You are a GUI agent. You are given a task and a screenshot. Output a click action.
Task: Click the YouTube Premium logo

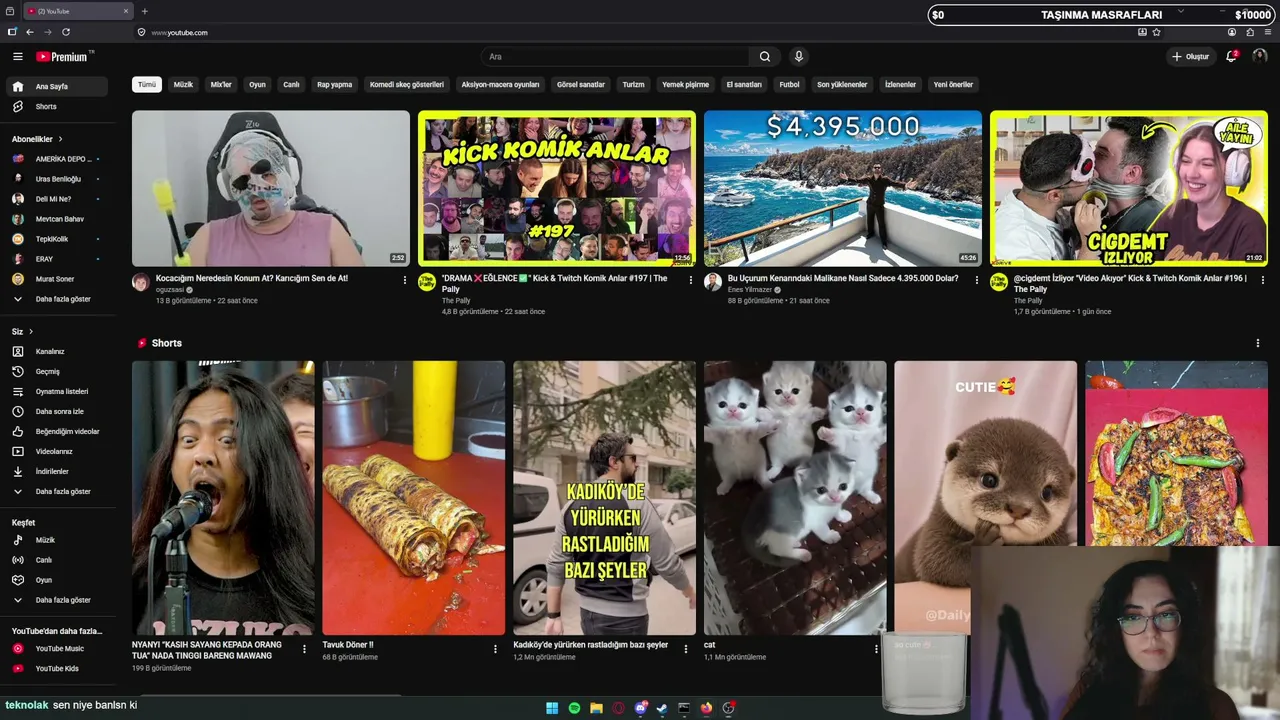coord(64,57)
